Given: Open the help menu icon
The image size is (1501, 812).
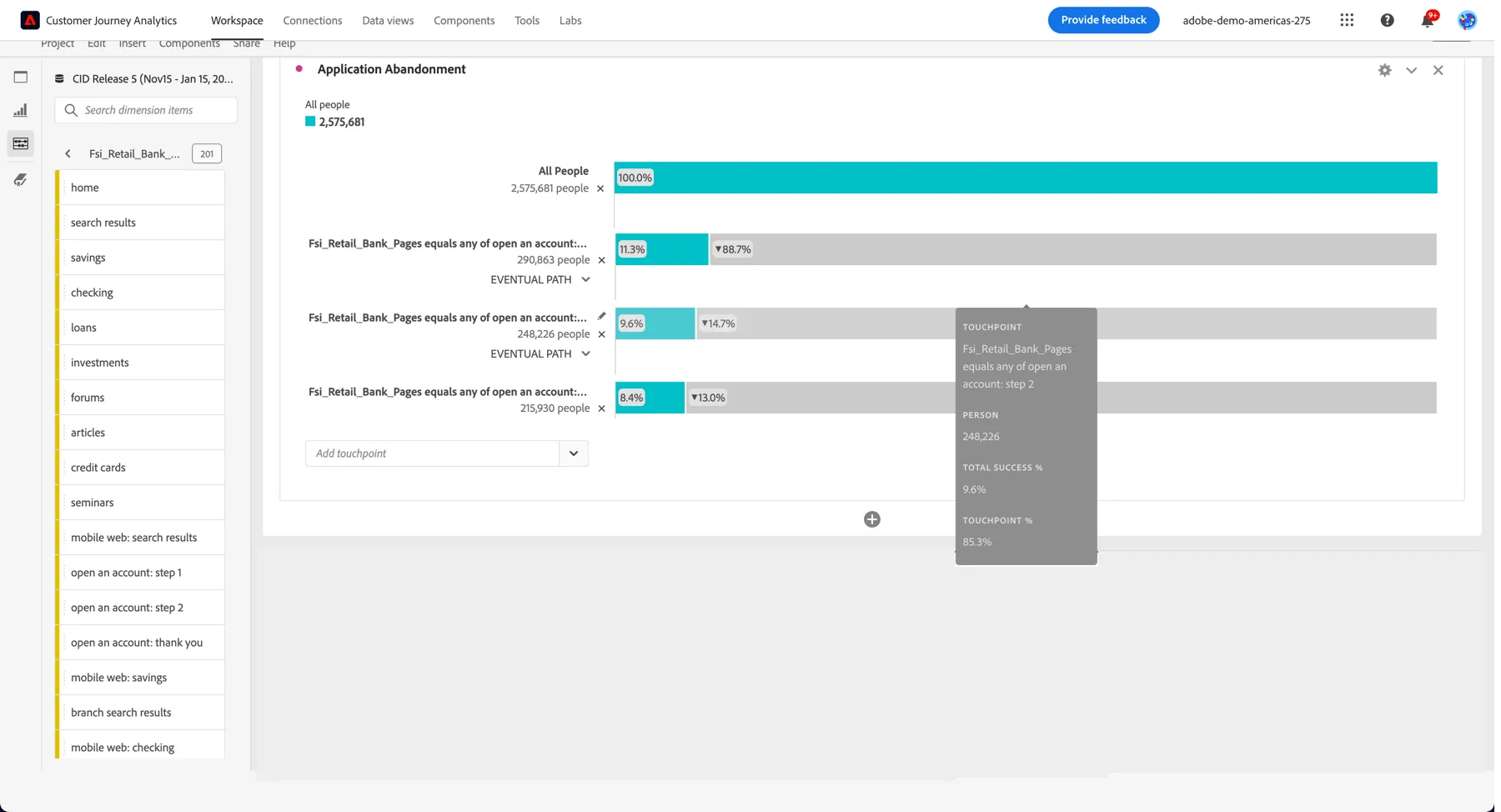Looking at the screenshot, I should tap(1387, 20).
